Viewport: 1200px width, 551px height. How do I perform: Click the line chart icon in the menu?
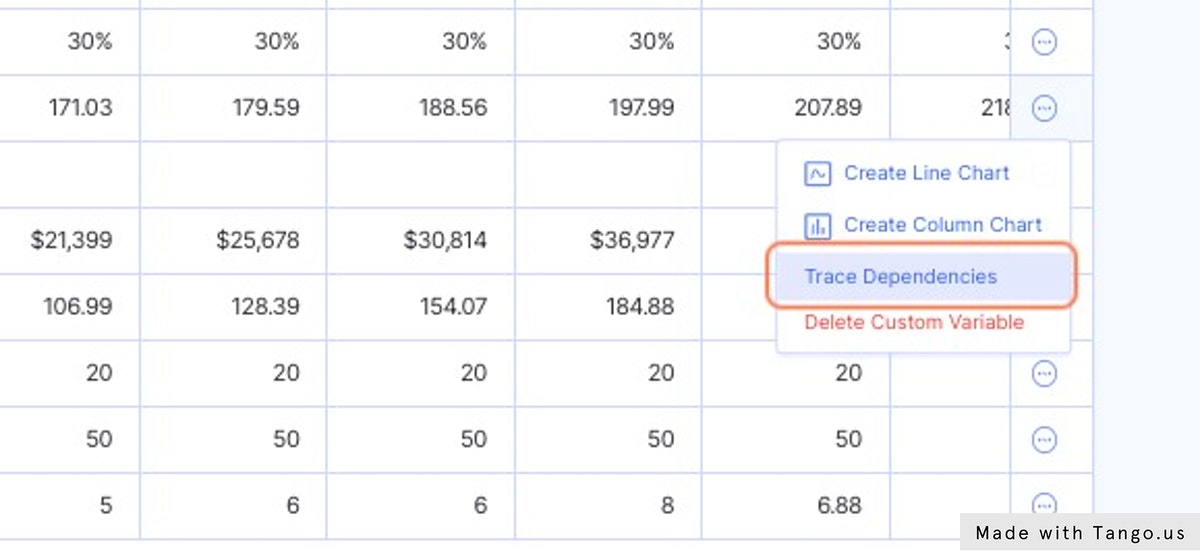(817, 174)
